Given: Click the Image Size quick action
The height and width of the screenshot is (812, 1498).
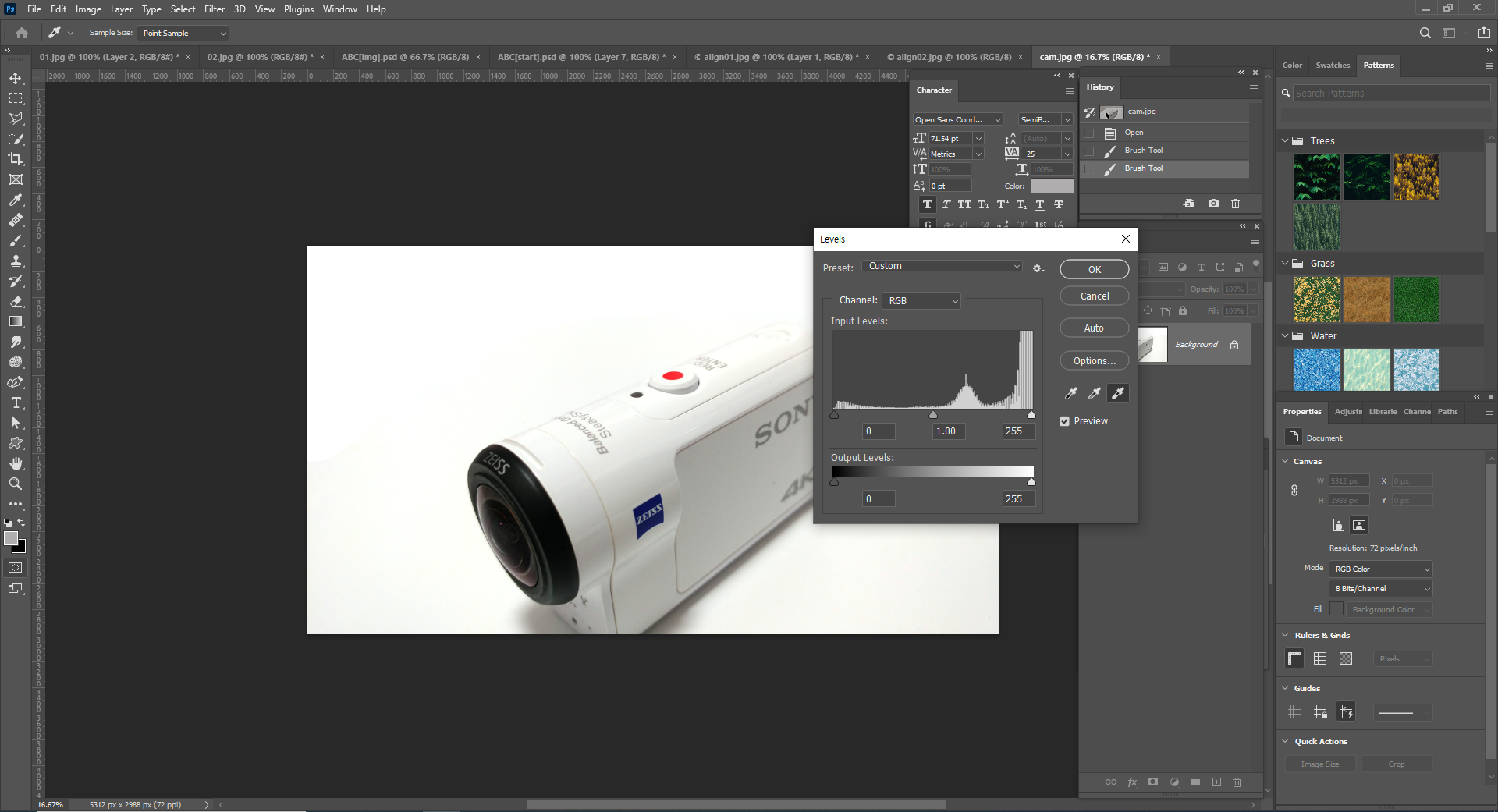Looking at the screenshot, I should (x=1320, y=764).
